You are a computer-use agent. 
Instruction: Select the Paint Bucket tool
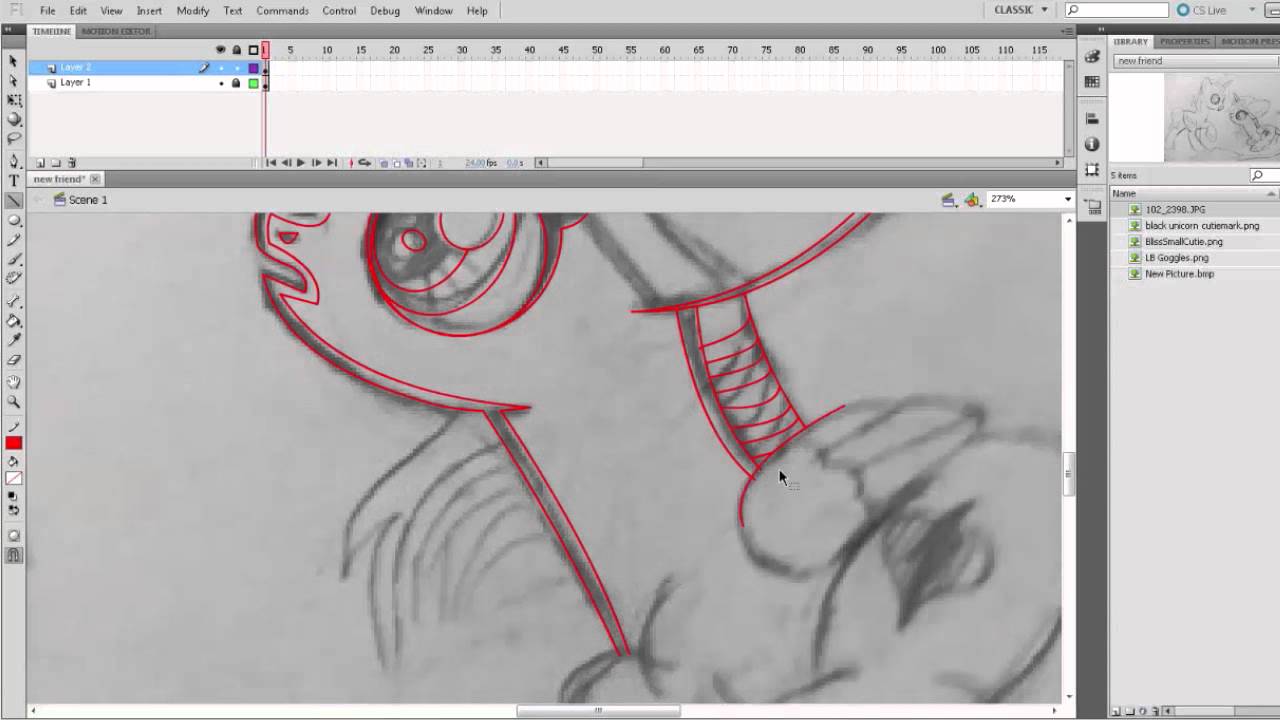coord(14,321)
